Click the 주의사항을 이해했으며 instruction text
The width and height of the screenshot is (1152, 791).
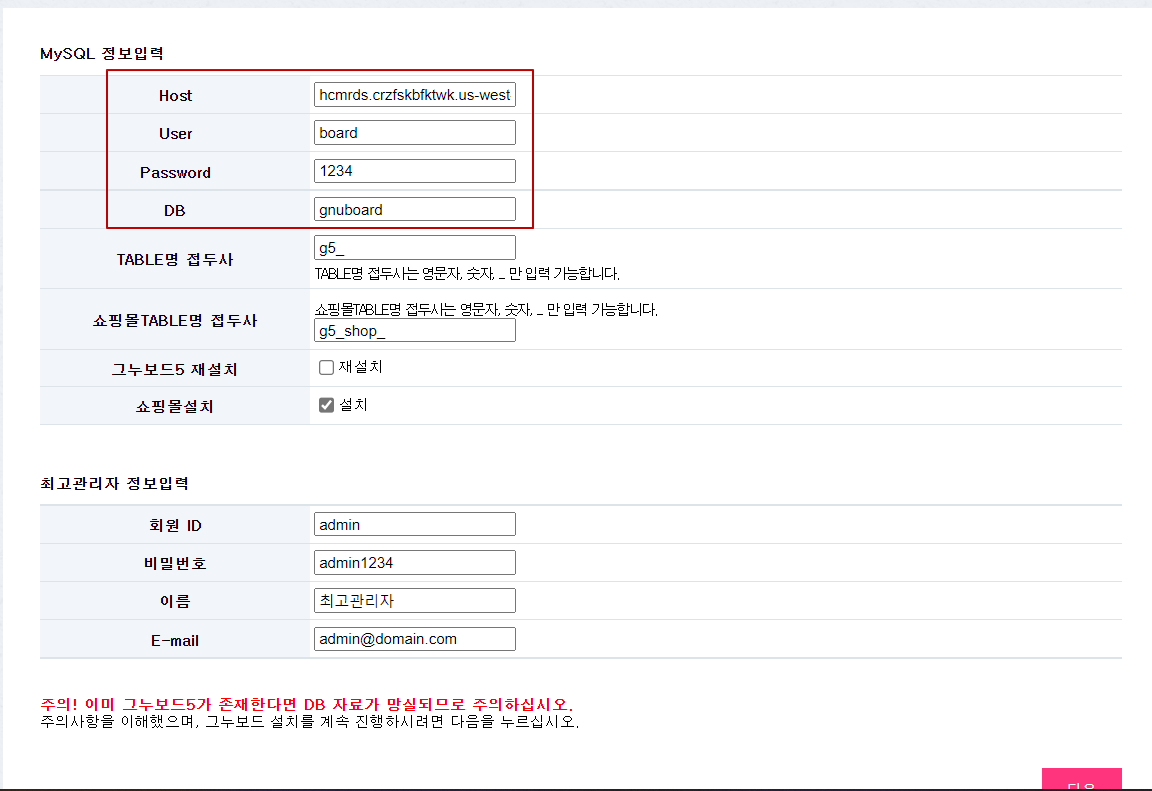point(309,721)
